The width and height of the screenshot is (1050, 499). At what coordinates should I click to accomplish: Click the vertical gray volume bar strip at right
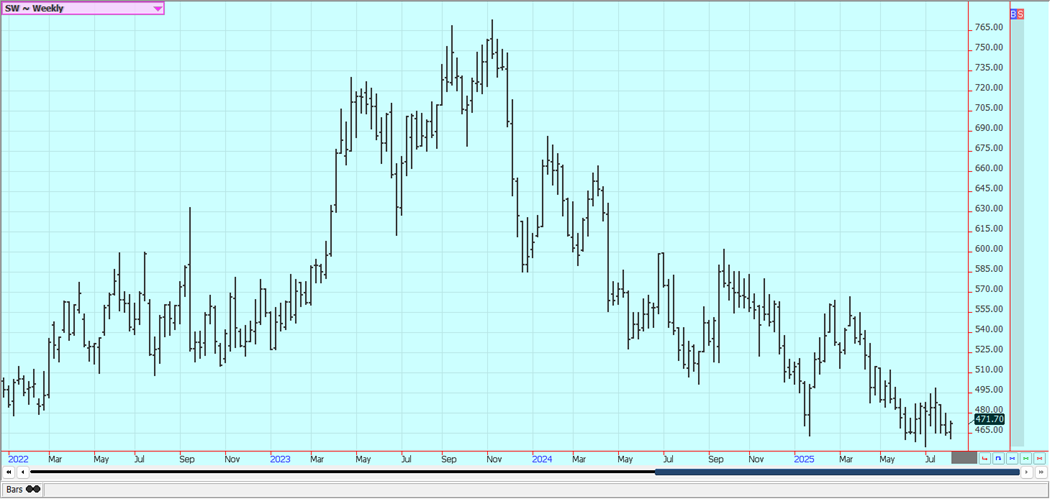tap(1017, 232)
